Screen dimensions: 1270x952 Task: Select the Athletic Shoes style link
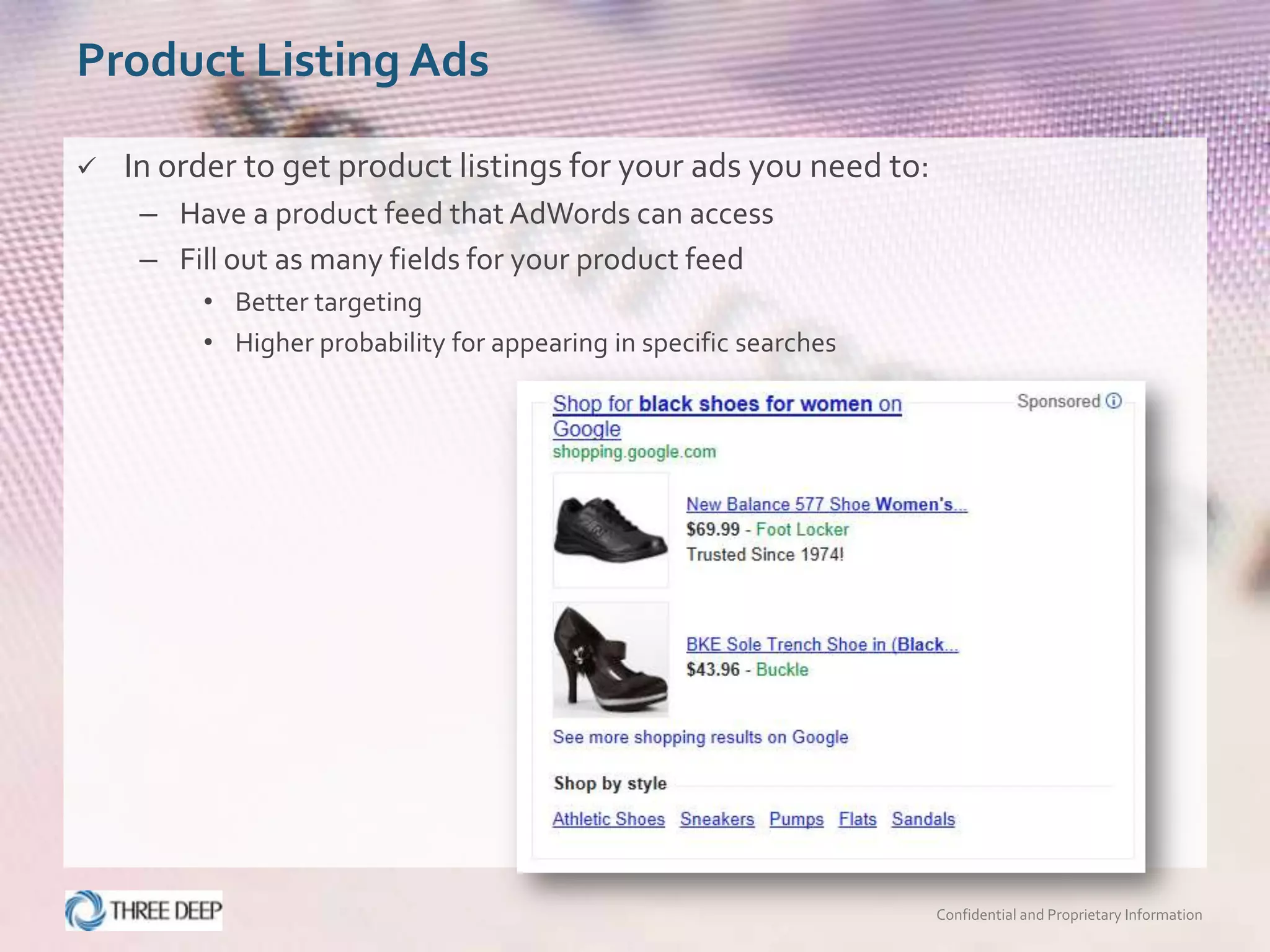coord(608,819)
